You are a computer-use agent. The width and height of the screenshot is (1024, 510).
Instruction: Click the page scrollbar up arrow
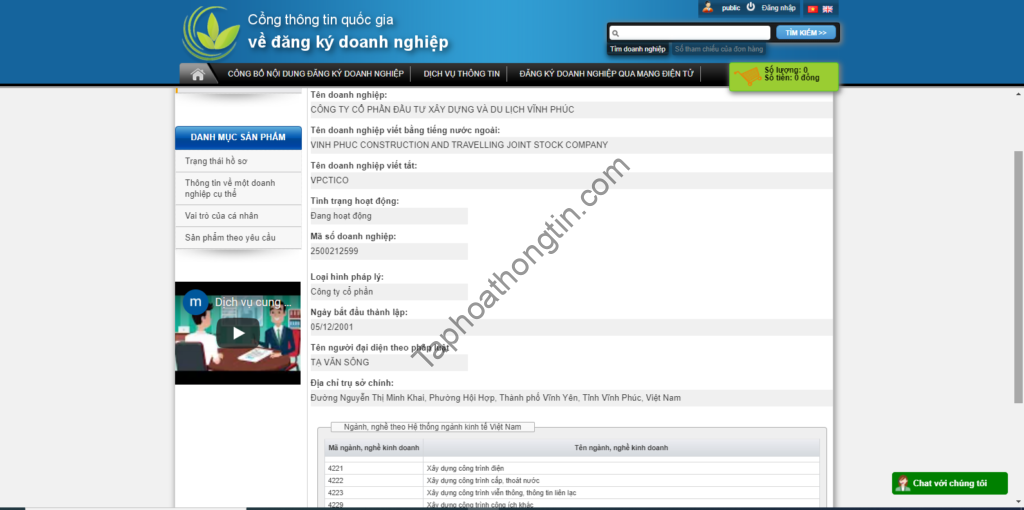point(1018,95)
